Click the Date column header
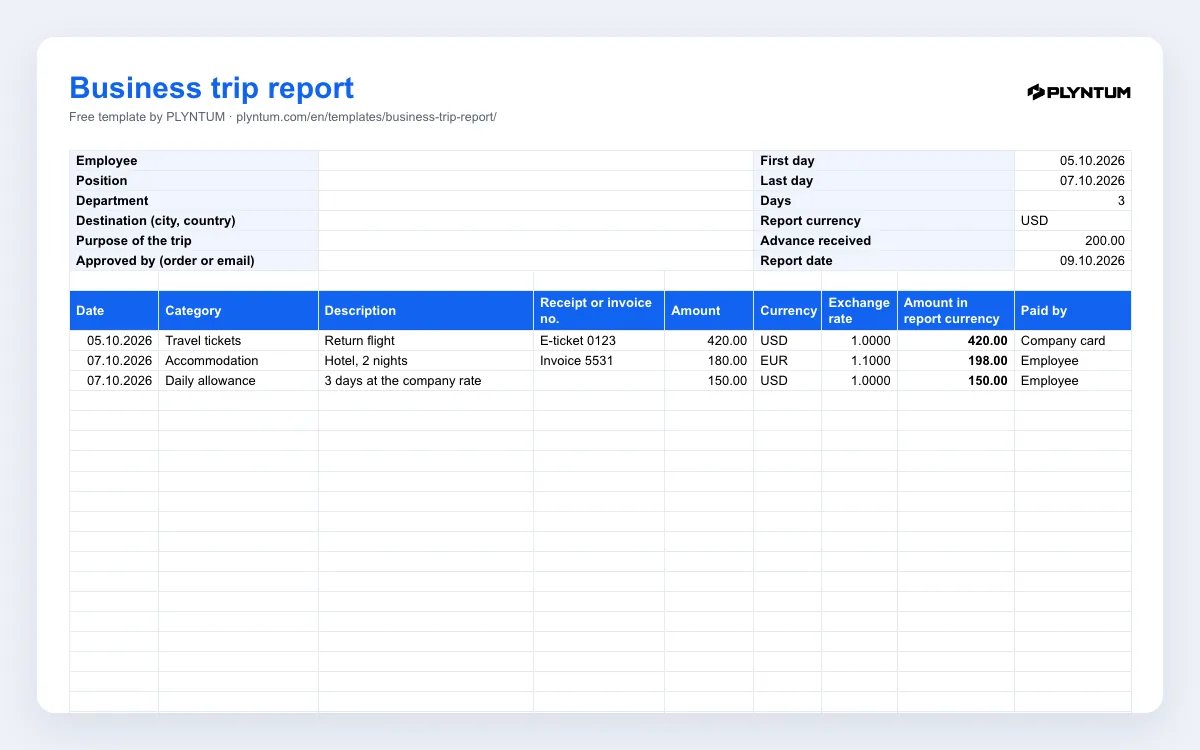The image size is (1200, 750). (x=114, y=311)
